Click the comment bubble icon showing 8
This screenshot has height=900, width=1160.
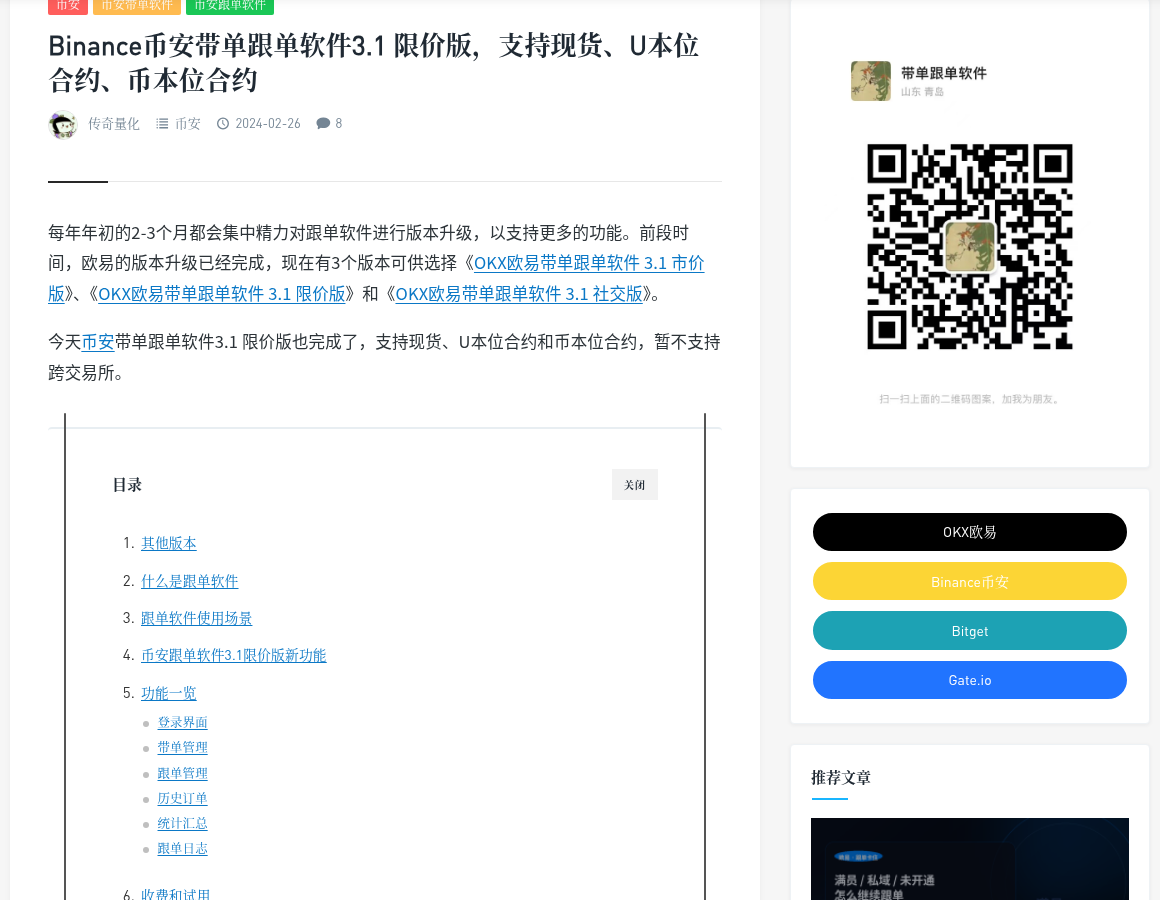(x=323, y=124)
